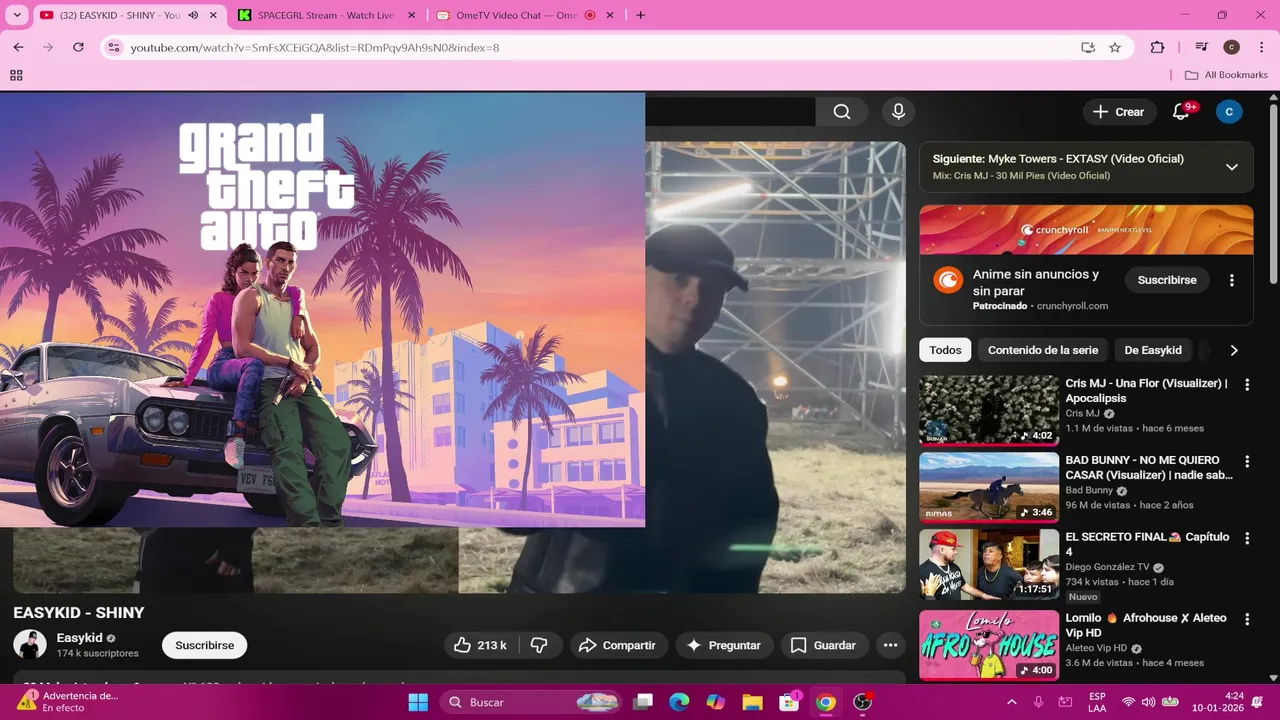
Task: Open Chrome media controls icon
Action: pos(1201,47)
